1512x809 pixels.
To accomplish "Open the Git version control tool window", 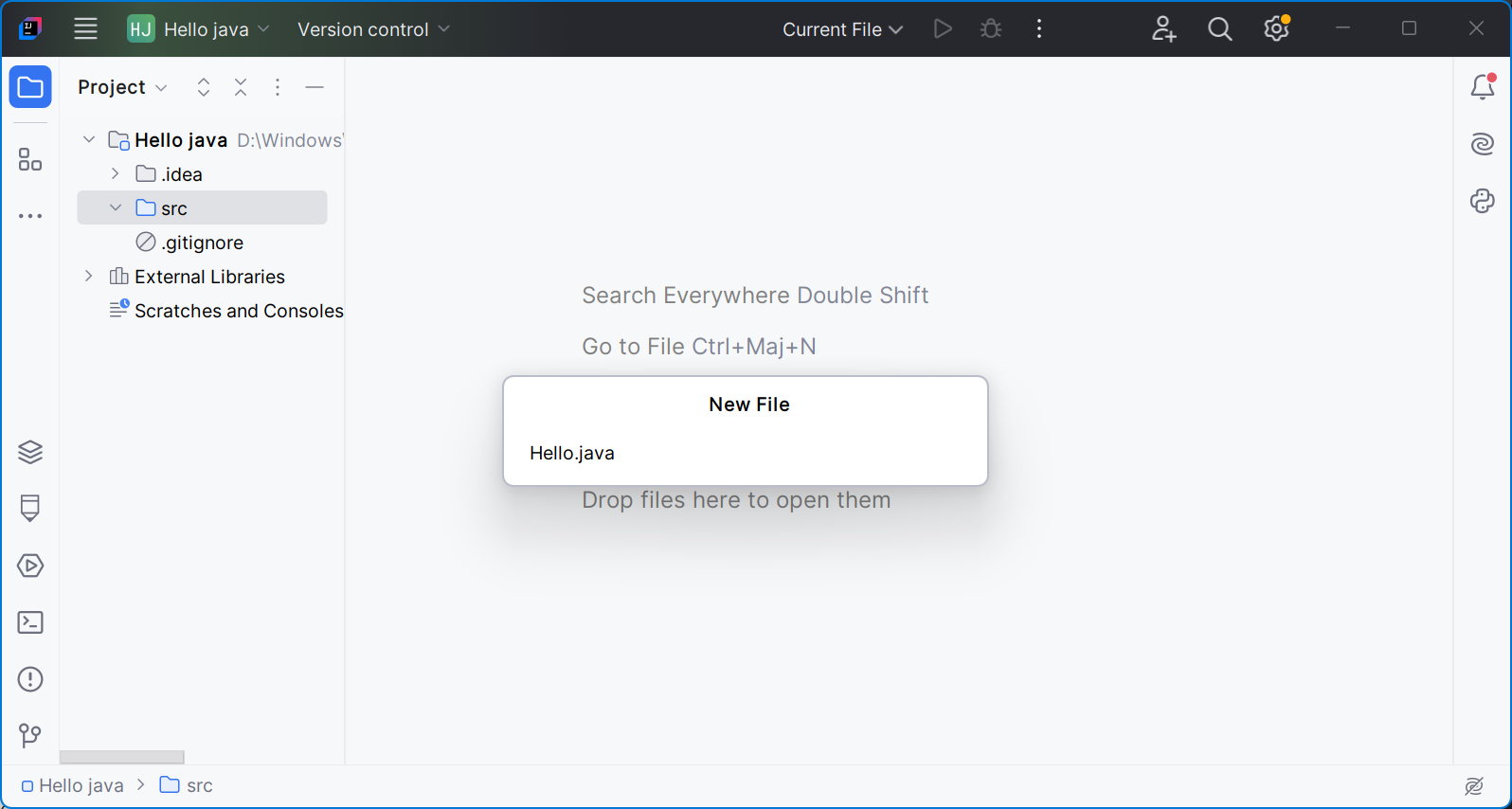I will pyautogui.click(x=30, y=736).
